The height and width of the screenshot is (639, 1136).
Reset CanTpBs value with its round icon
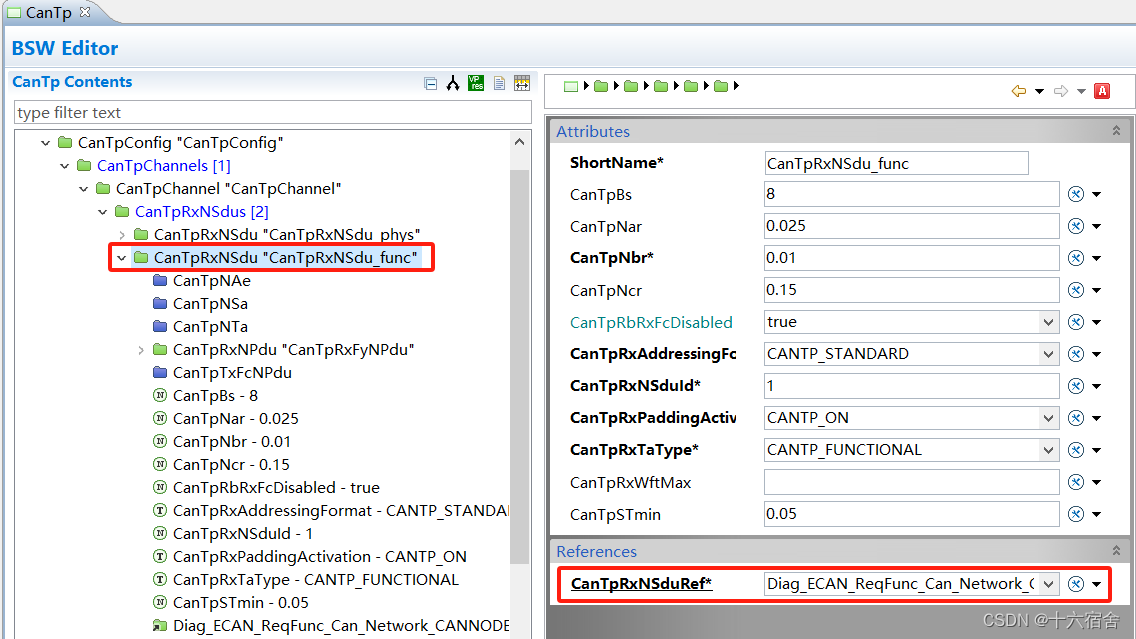[x=1076, y=194]
